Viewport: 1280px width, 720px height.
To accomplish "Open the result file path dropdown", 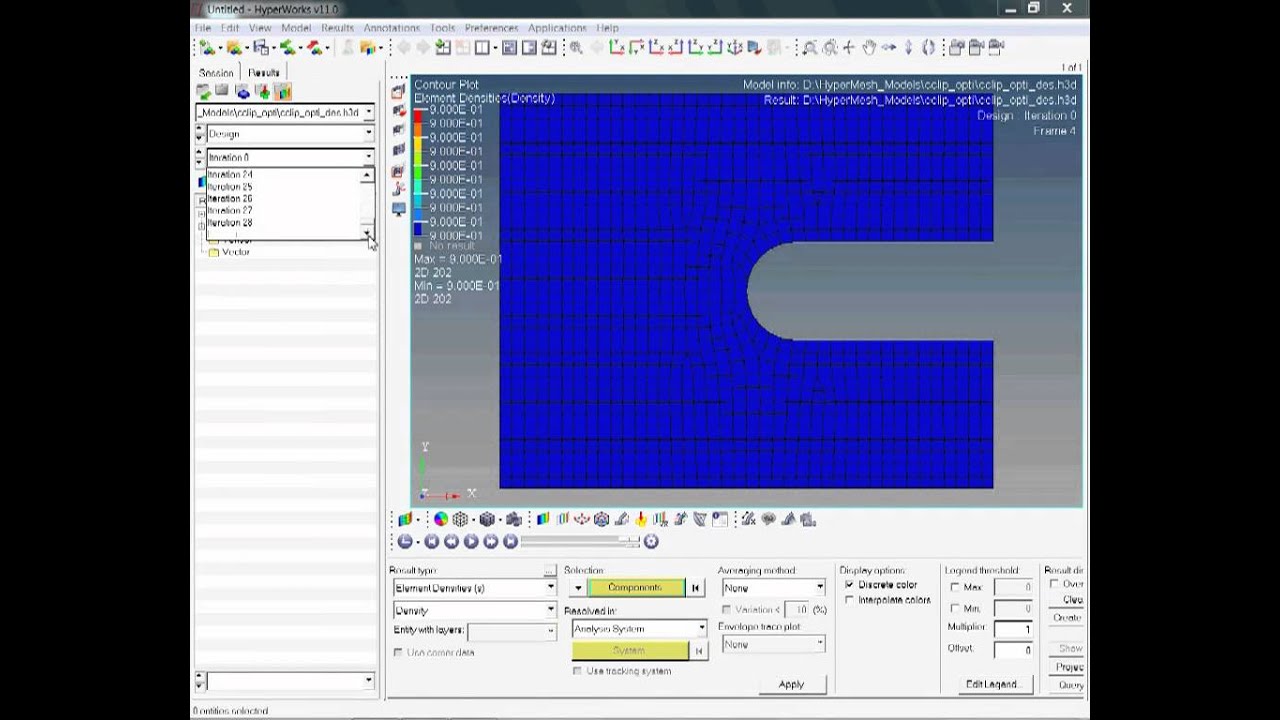I will [368, 112].
